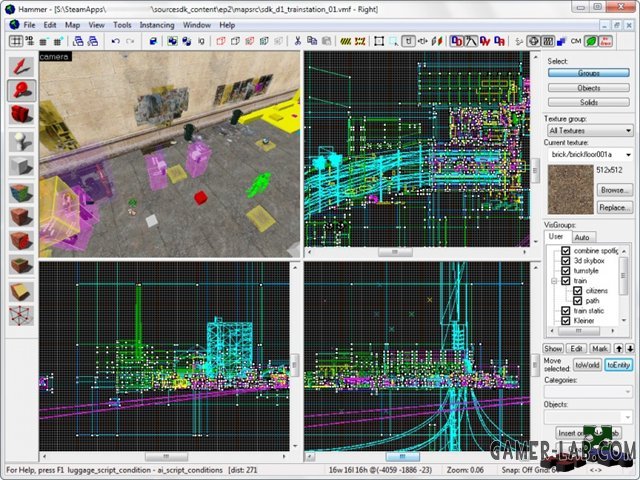Uncheck the 'combine spotlig' visgroup

pos(566,251)
